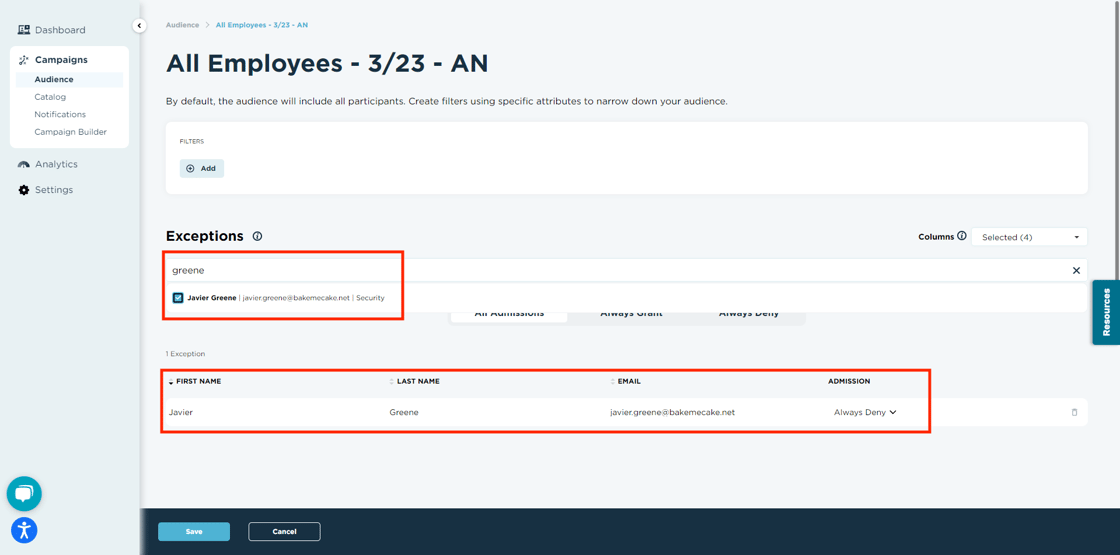Click the Settings gear icon

[x=24, y=190]
